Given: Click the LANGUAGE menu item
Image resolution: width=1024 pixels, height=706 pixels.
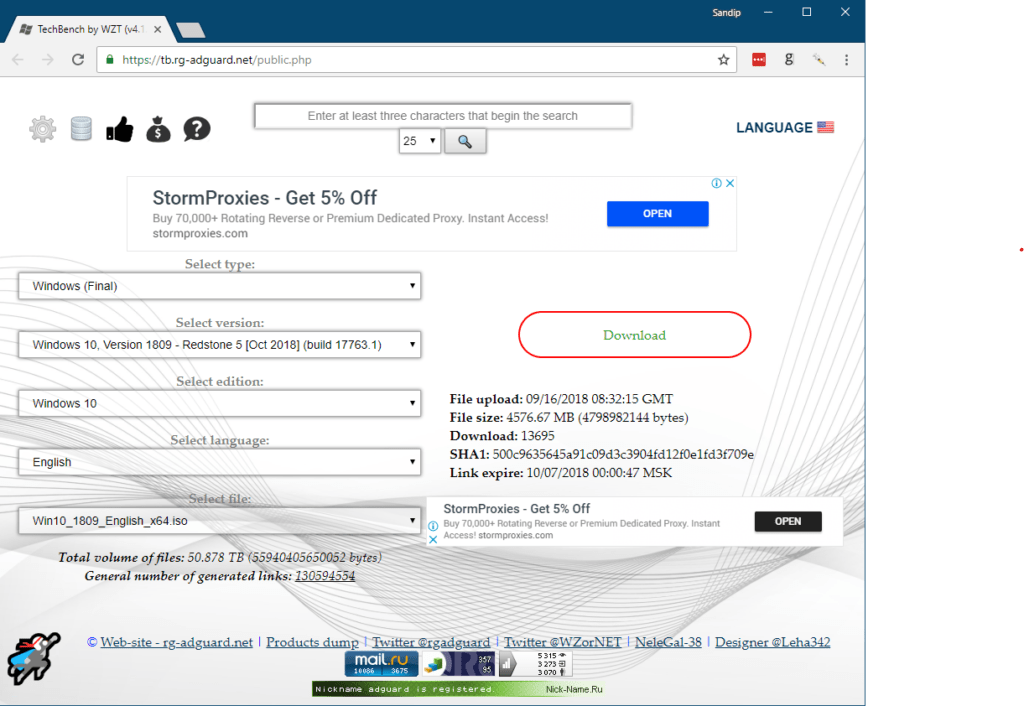Looking at the screenshot, I should click(x=775, y=127).
